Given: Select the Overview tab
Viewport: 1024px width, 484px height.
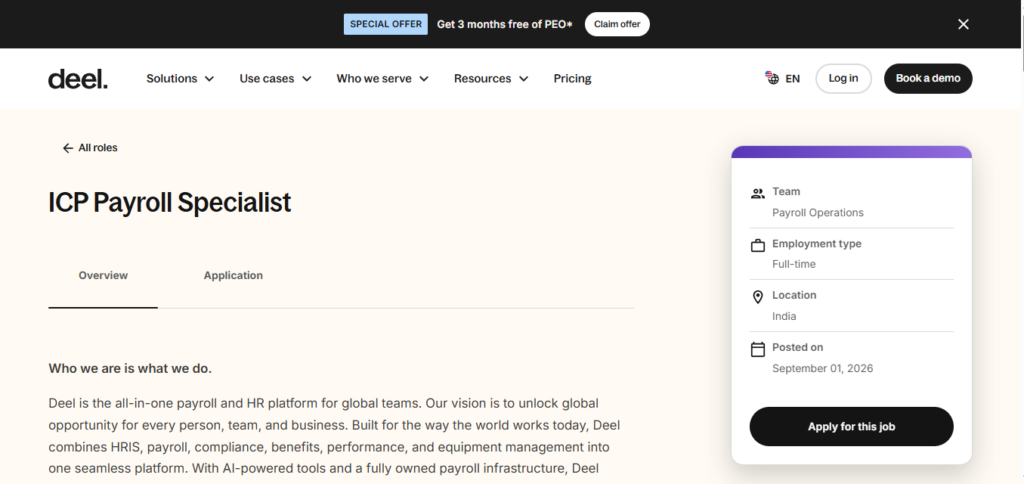Looking at the screenshot, I should pyautogui.click(x=103, y=276).
